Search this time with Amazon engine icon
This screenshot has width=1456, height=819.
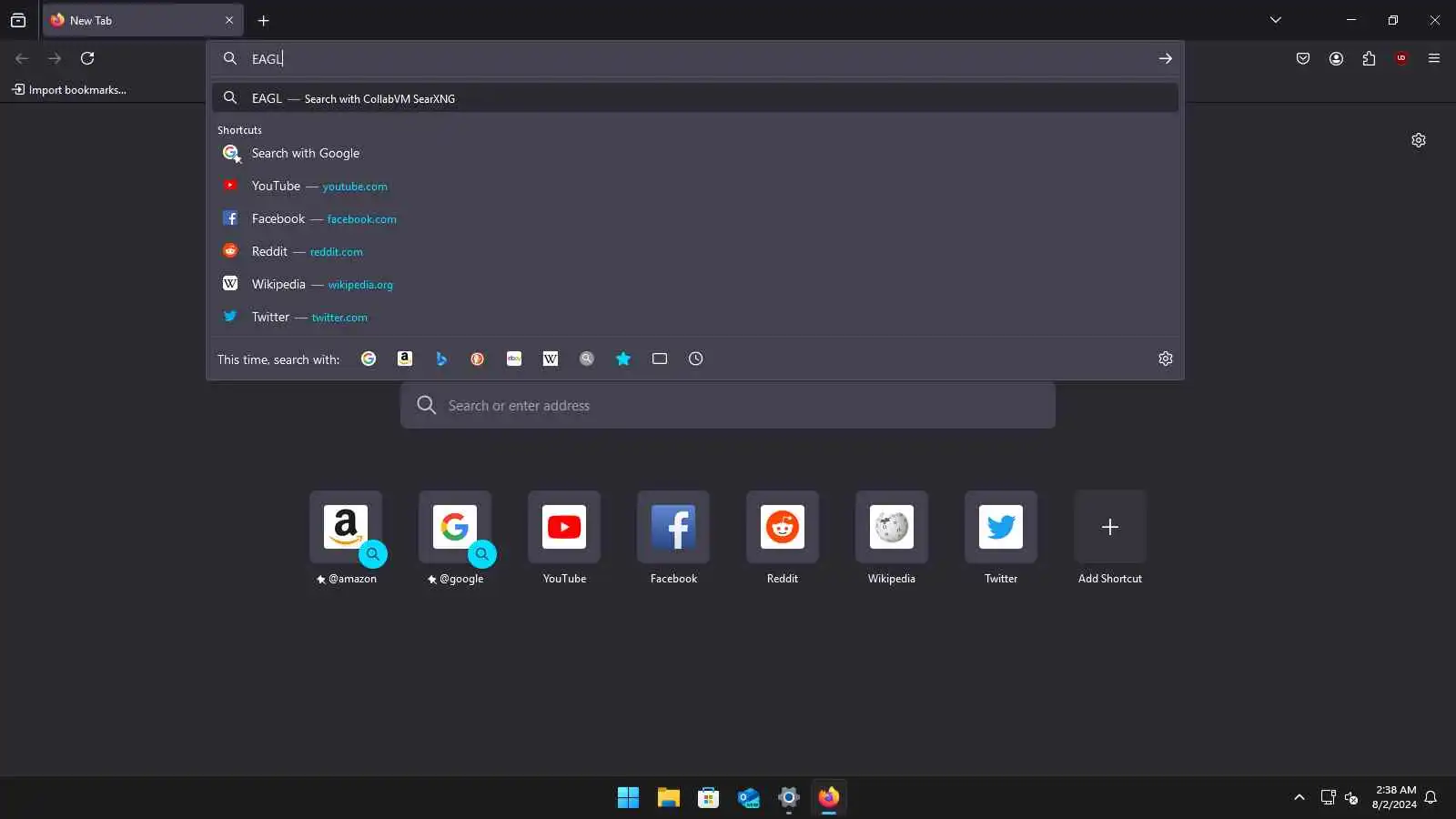point(405,359)
